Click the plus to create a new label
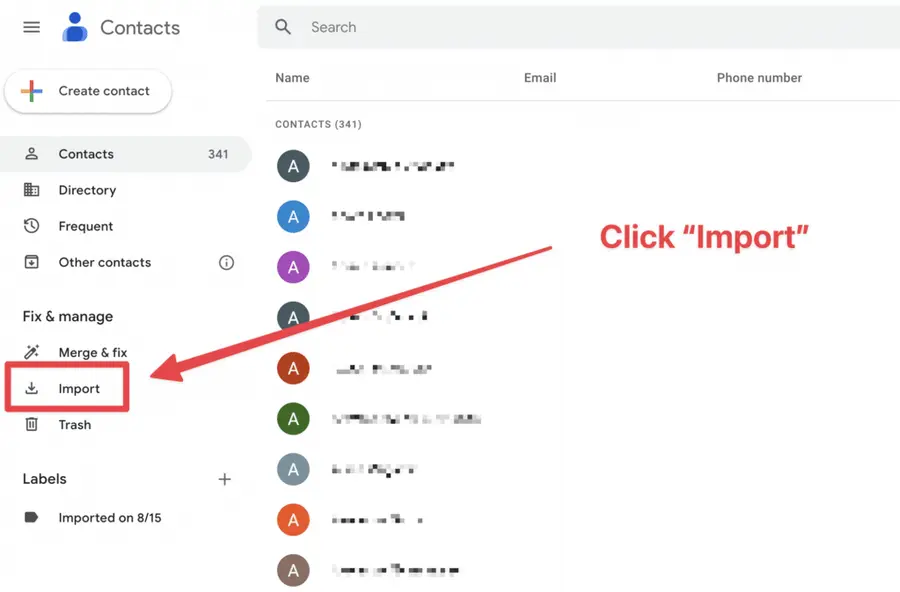Viewport: 900px width, 592px height. coord(225,479)
